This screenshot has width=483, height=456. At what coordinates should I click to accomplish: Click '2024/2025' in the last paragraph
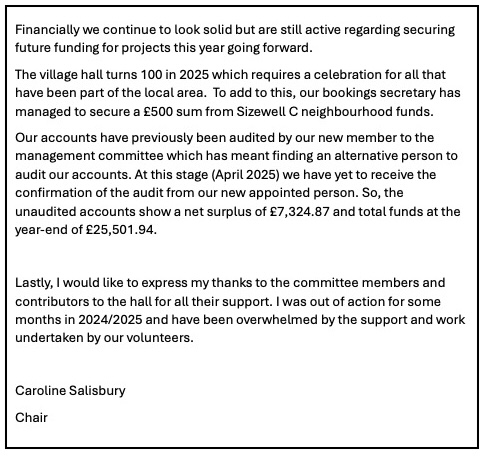tap(110, 320)
